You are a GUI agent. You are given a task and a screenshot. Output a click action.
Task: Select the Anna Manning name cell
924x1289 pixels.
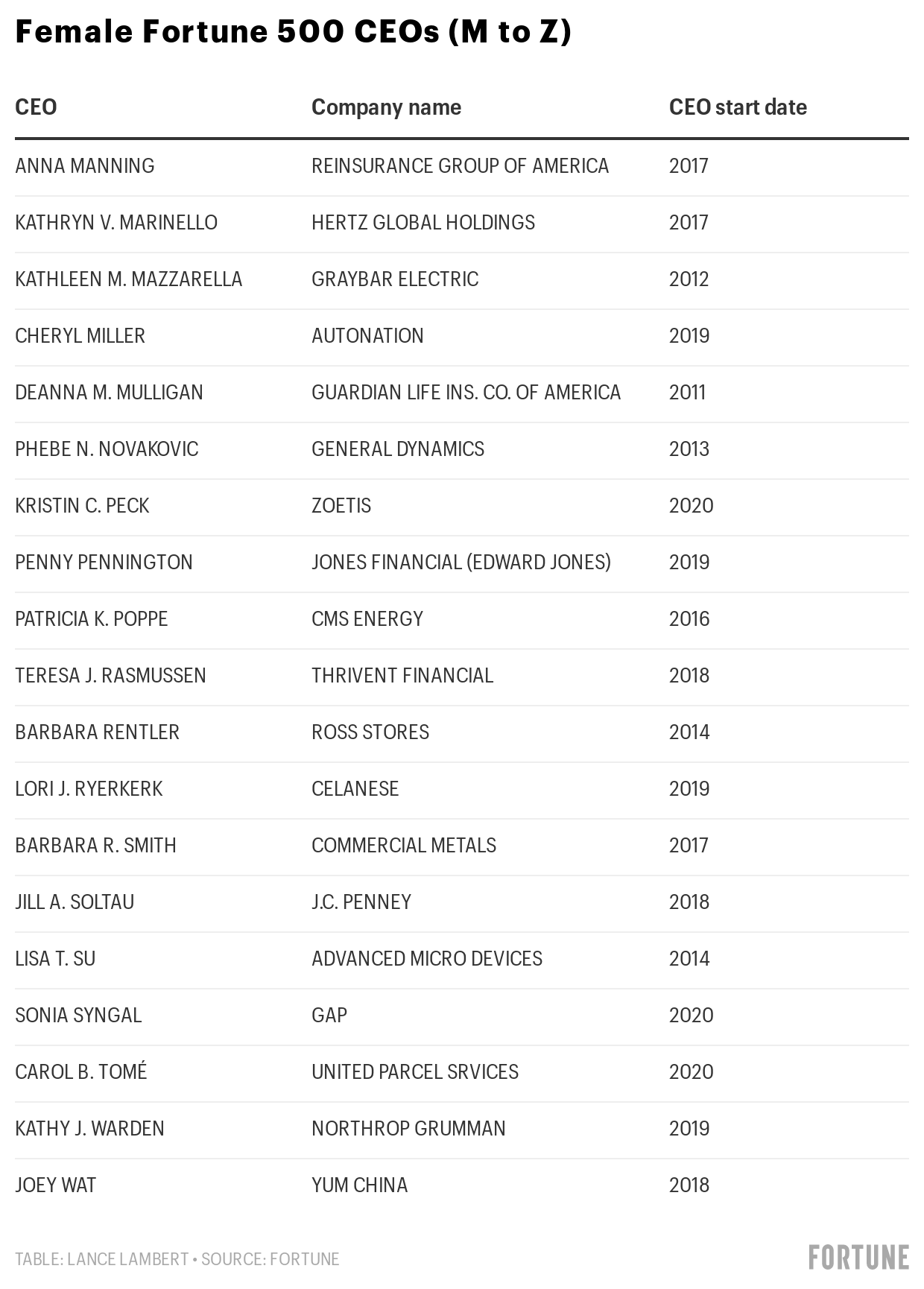85,165
